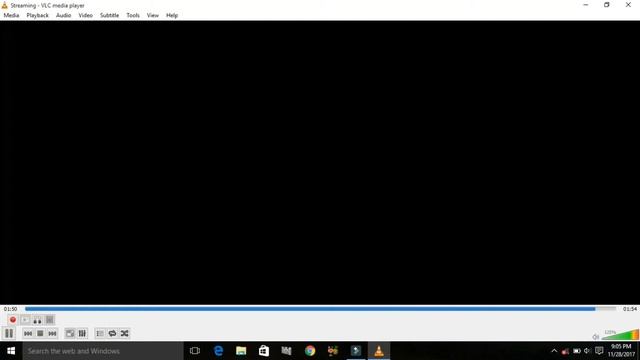Click the Search the web and Windows box
Image resolution: width=640 pixels, height=360 pixels.
(103, 351)
